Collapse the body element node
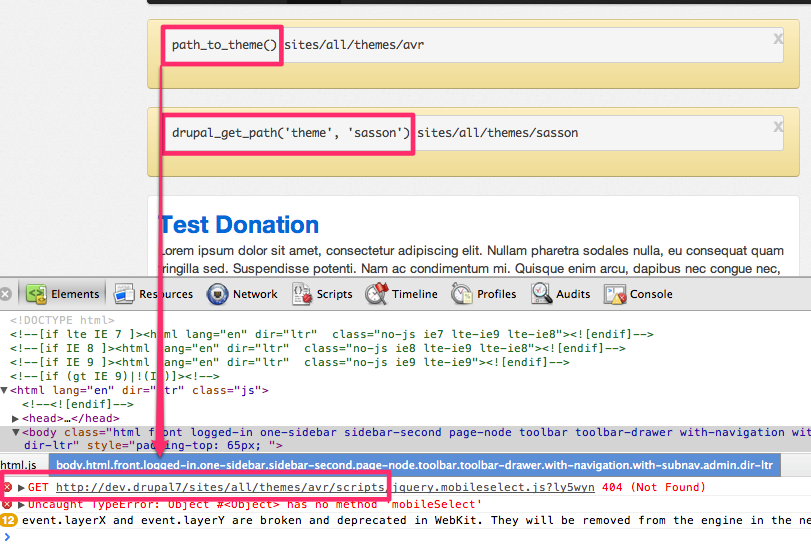The width and height of the screenshot is (811, 558). [16, 432]
